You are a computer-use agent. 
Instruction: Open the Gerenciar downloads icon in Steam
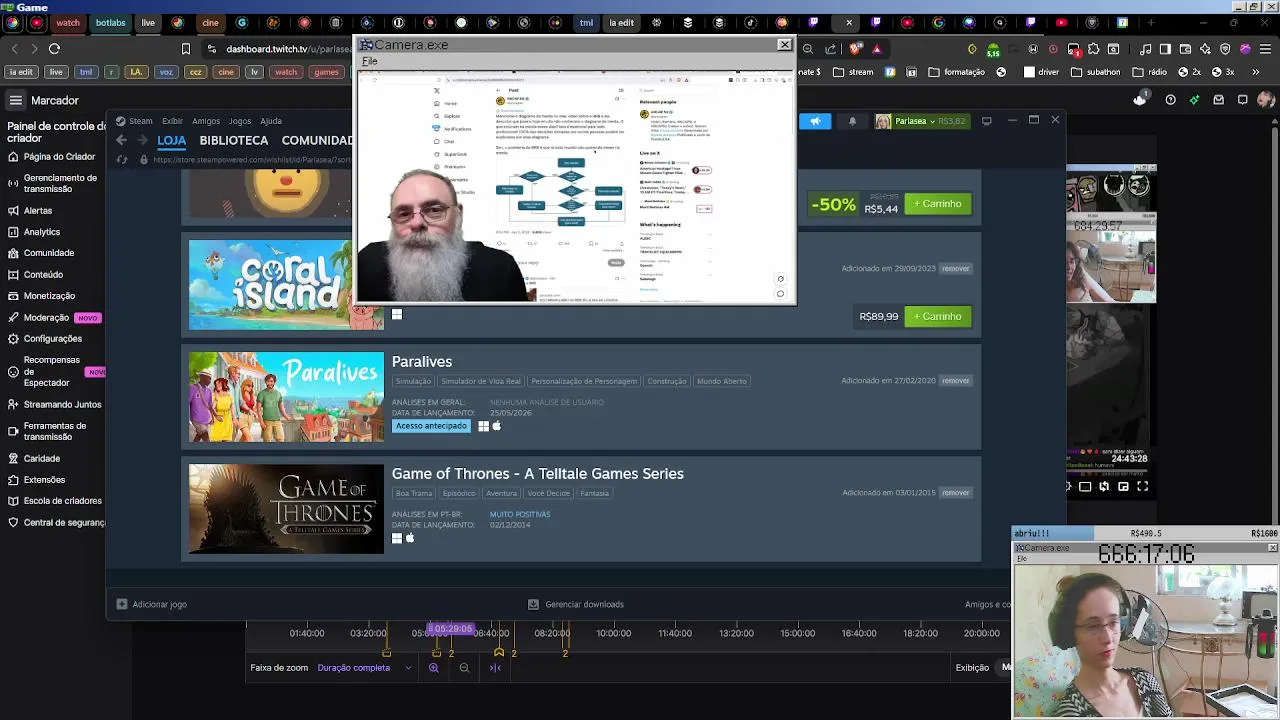click(x=533, y=604)
